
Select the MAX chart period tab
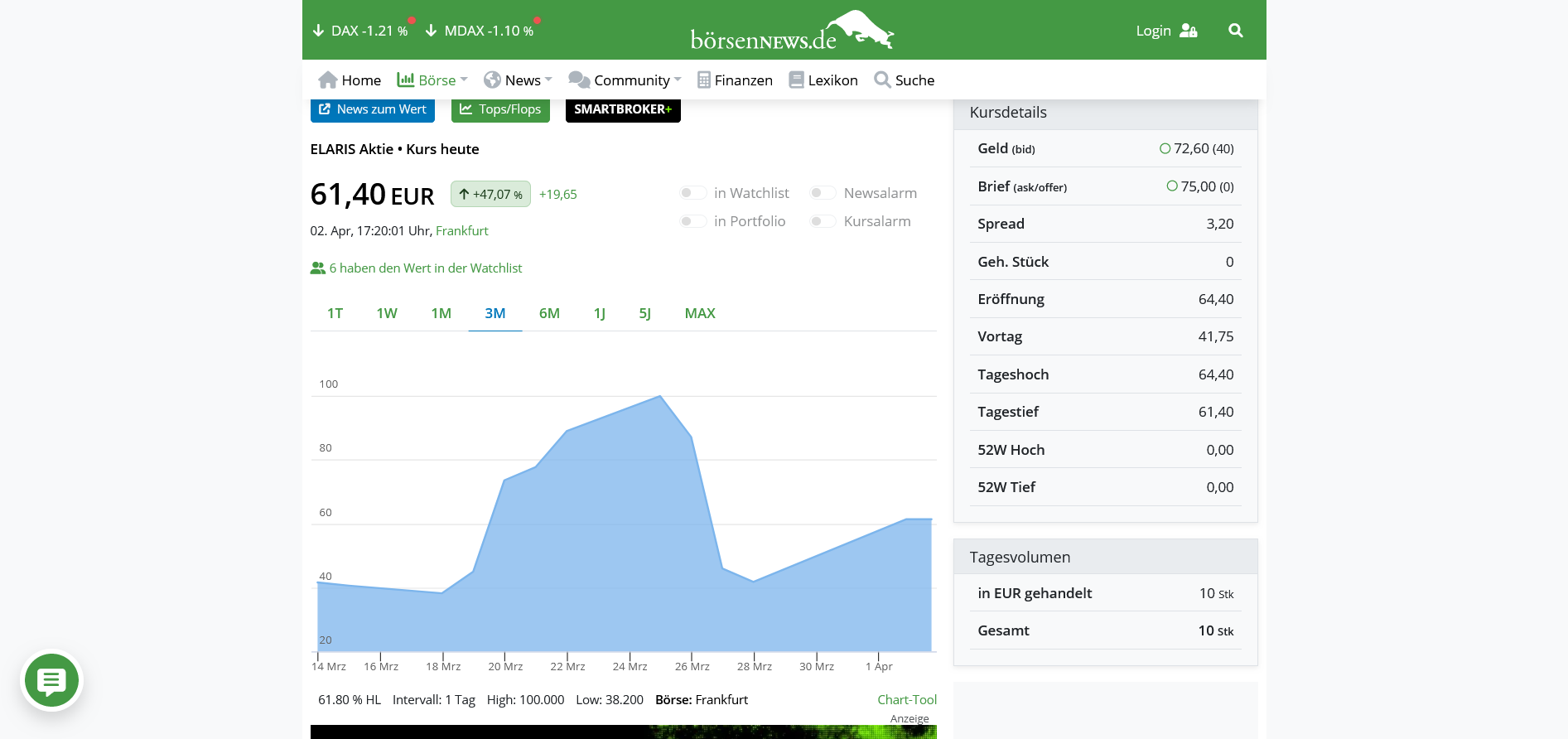point(699,313)
